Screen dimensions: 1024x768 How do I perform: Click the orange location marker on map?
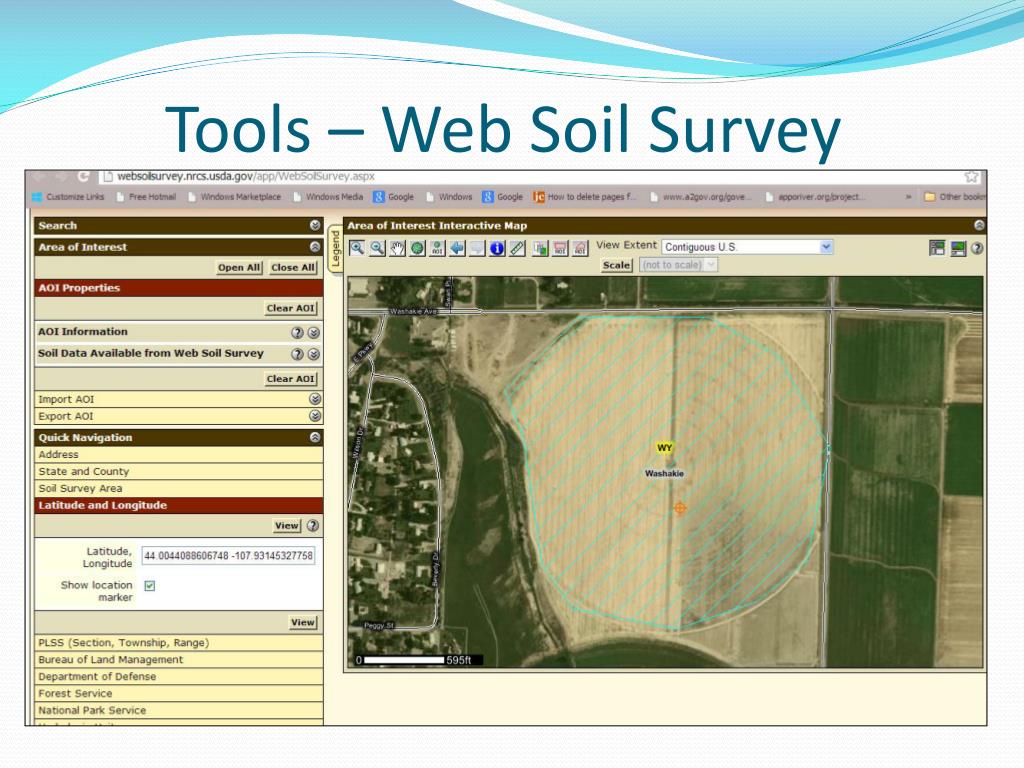[x=680, y=508]
